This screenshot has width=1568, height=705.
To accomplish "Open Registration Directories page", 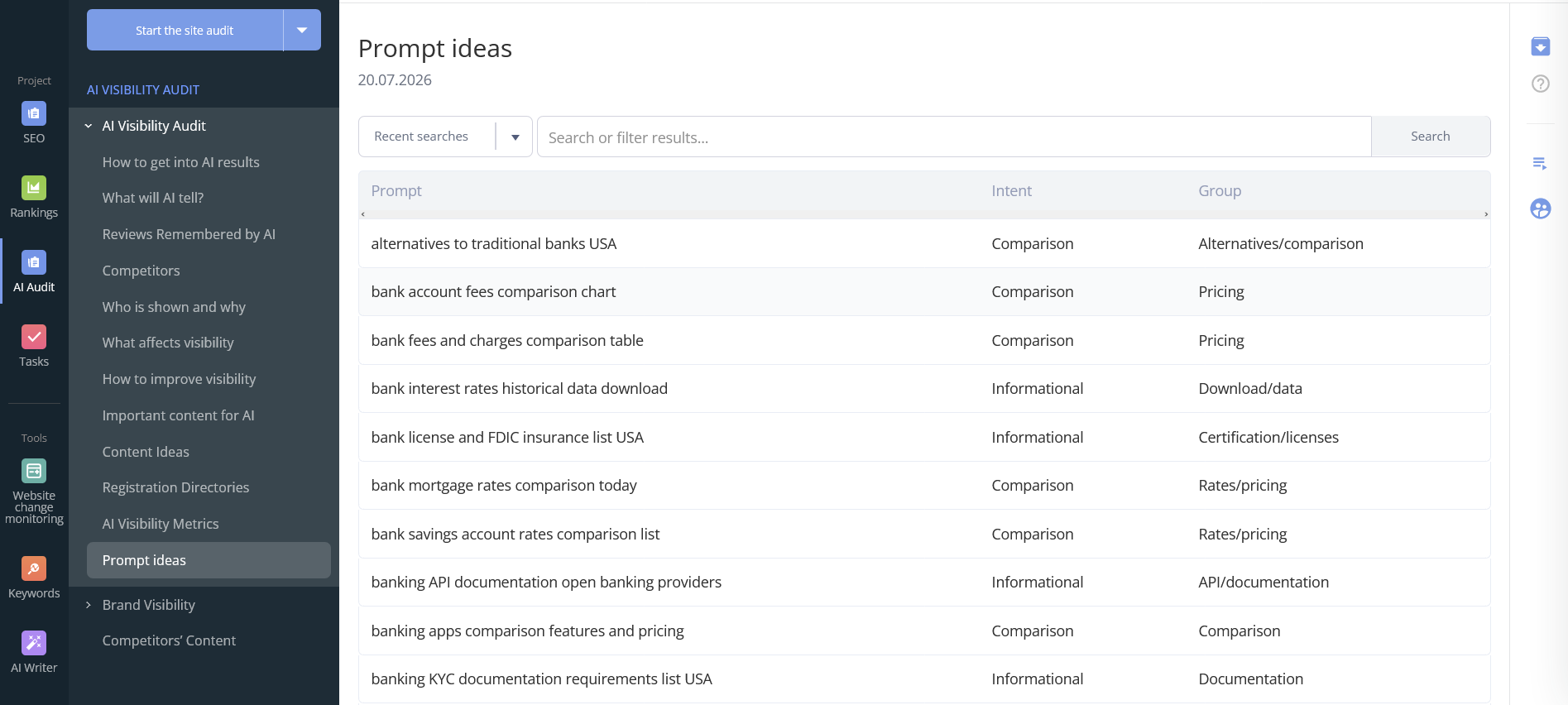I will pos(175,487).
